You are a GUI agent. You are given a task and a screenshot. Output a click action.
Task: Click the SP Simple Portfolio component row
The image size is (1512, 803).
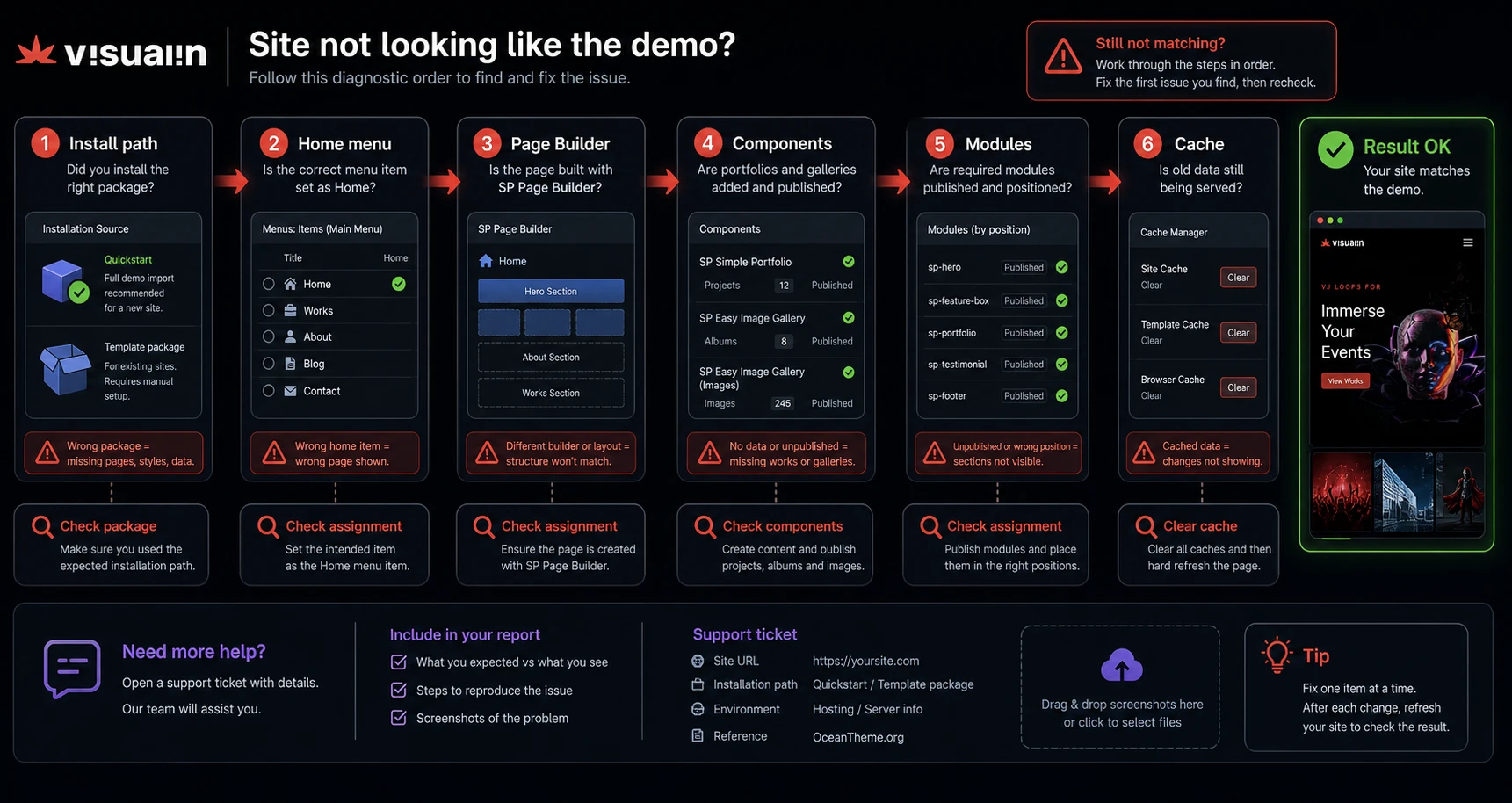776,262
